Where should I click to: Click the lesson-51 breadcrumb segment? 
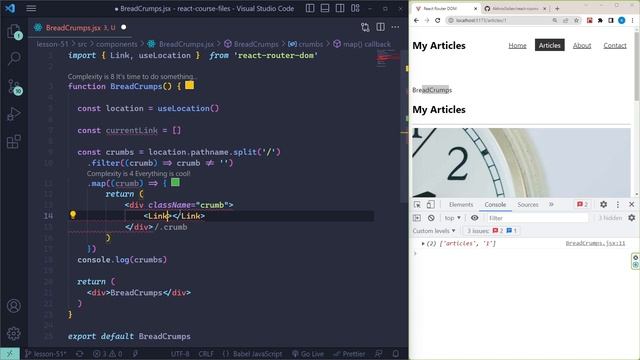pos(53,44)
